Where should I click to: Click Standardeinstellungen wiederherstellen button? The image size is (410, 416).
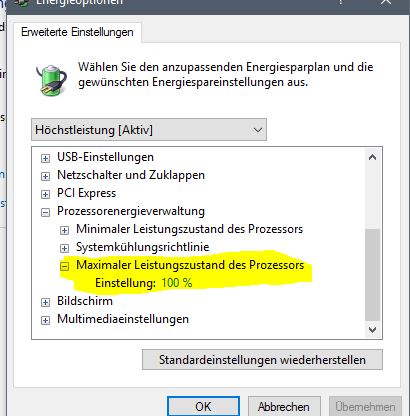[262, 360]
